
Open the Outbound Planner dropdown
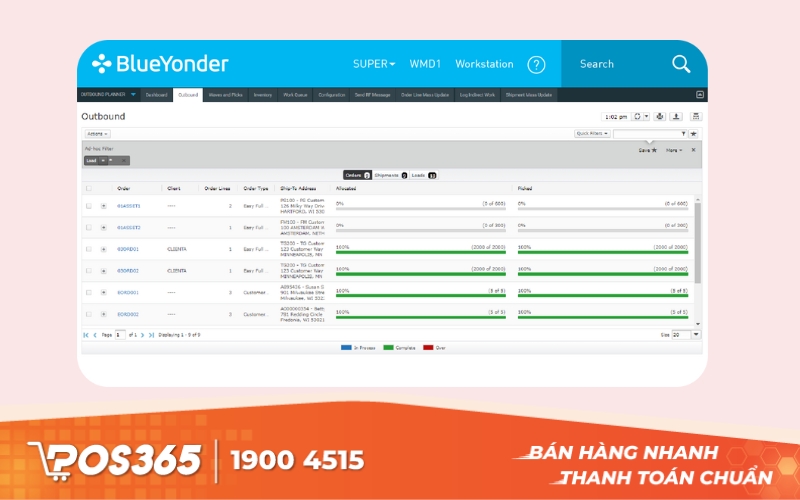pyautogui.click(x=108, y=94)
